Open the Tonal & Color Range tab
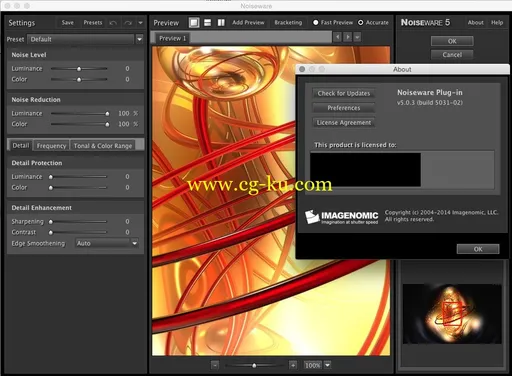 click(103, 146)
